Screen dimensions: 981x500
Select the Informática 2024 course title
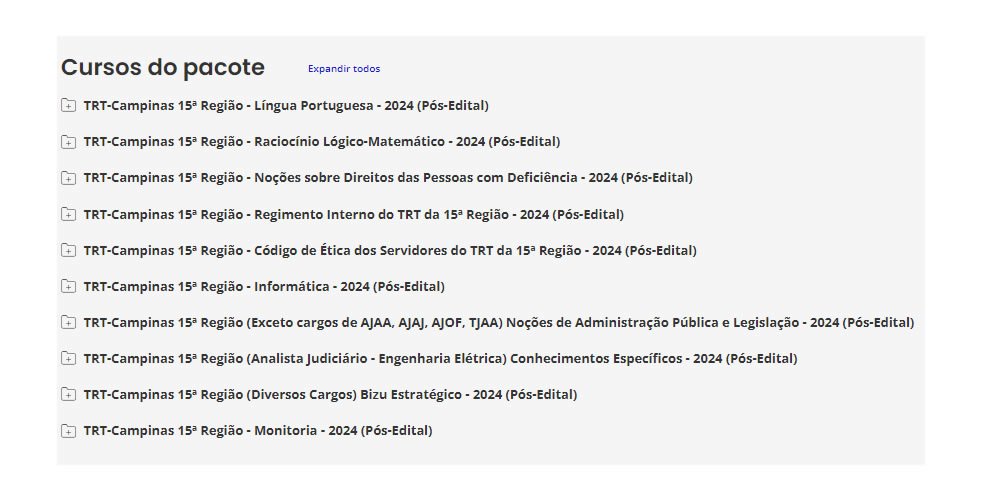click(264, 286)
